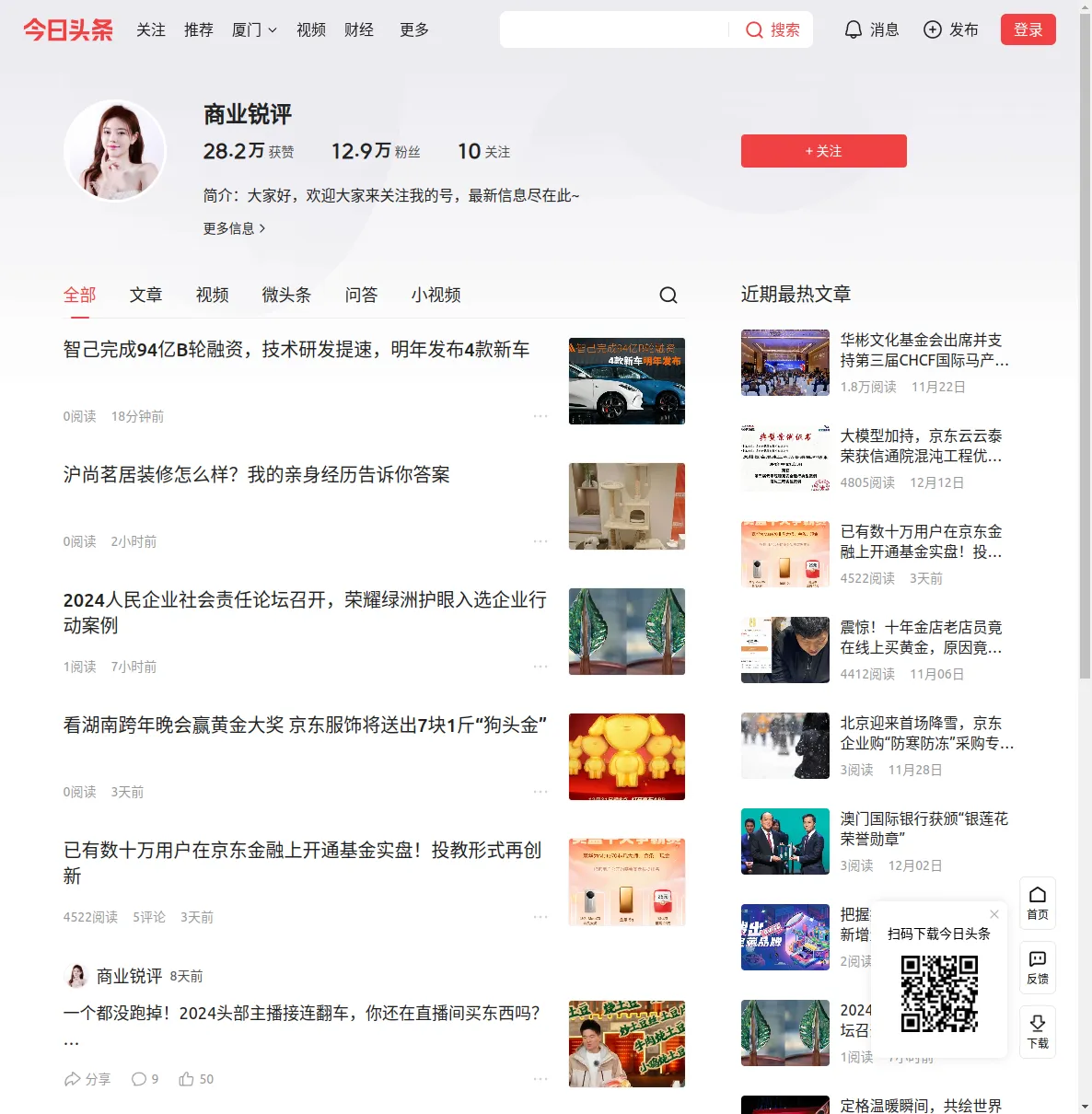Click the conference thumbnail of 华彬文化基金会 article
Screen dimensions: 1092x1114
click(x=785, y=363)
